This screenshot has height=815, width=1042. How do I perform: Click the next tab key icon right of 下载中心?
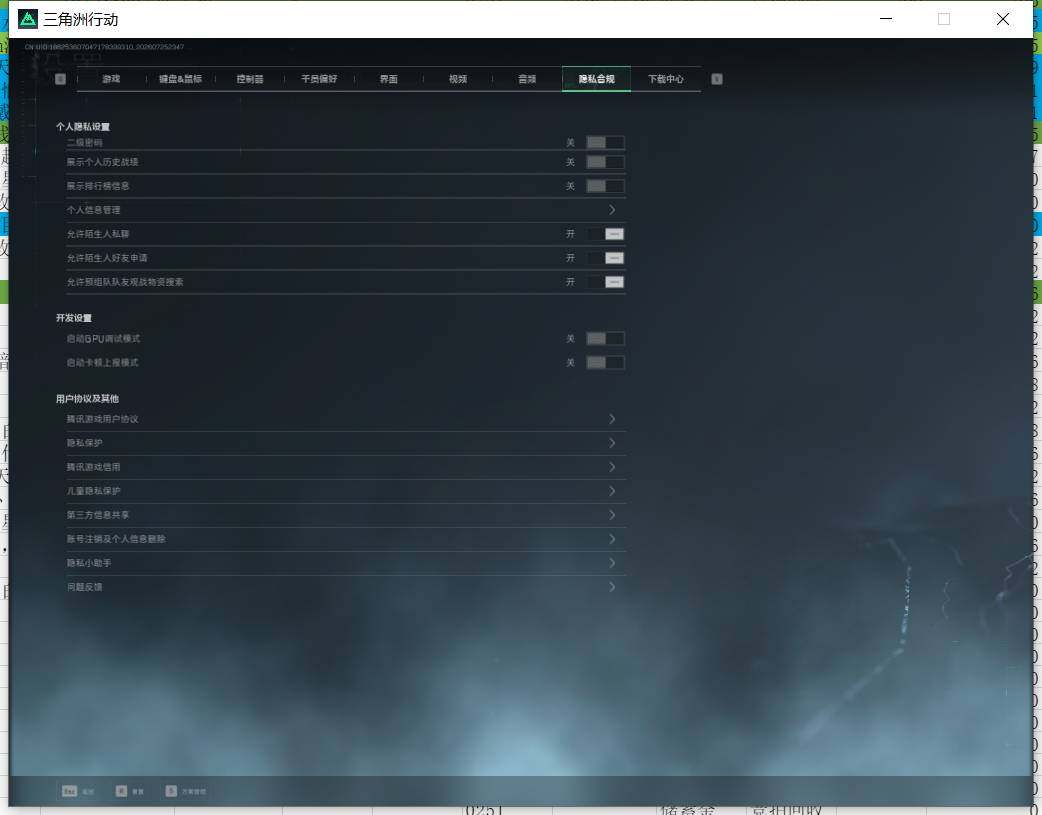tap(716, 79)
